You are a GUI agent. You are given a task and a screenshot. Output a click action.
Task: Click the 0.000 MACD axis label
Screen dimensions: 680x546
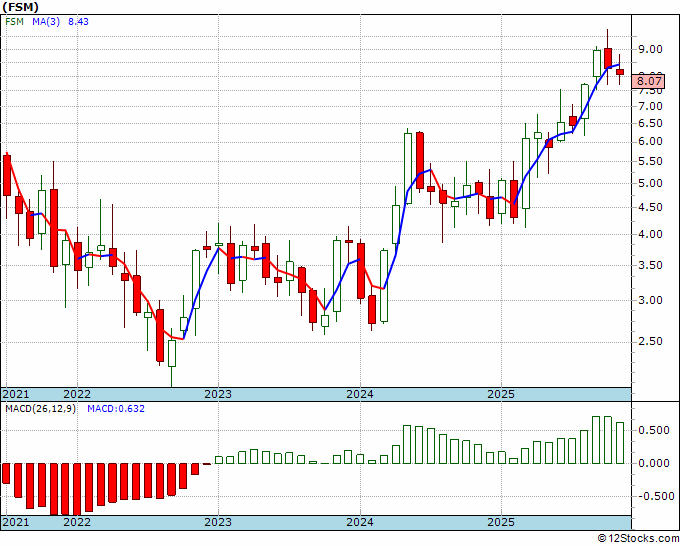tap(654, 463)
